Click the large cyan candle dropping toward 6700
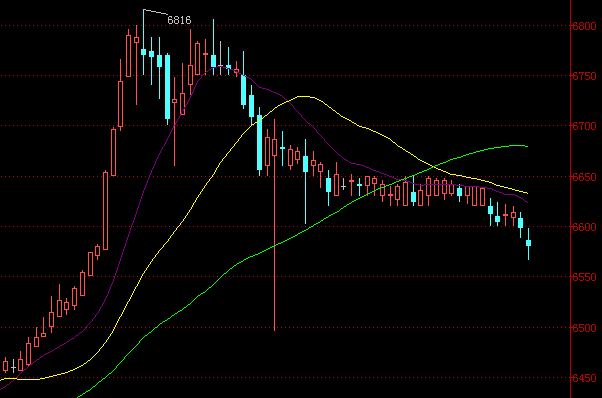This screenshot has height=398, width=602. pyautogui.click(x=167, y=87)
